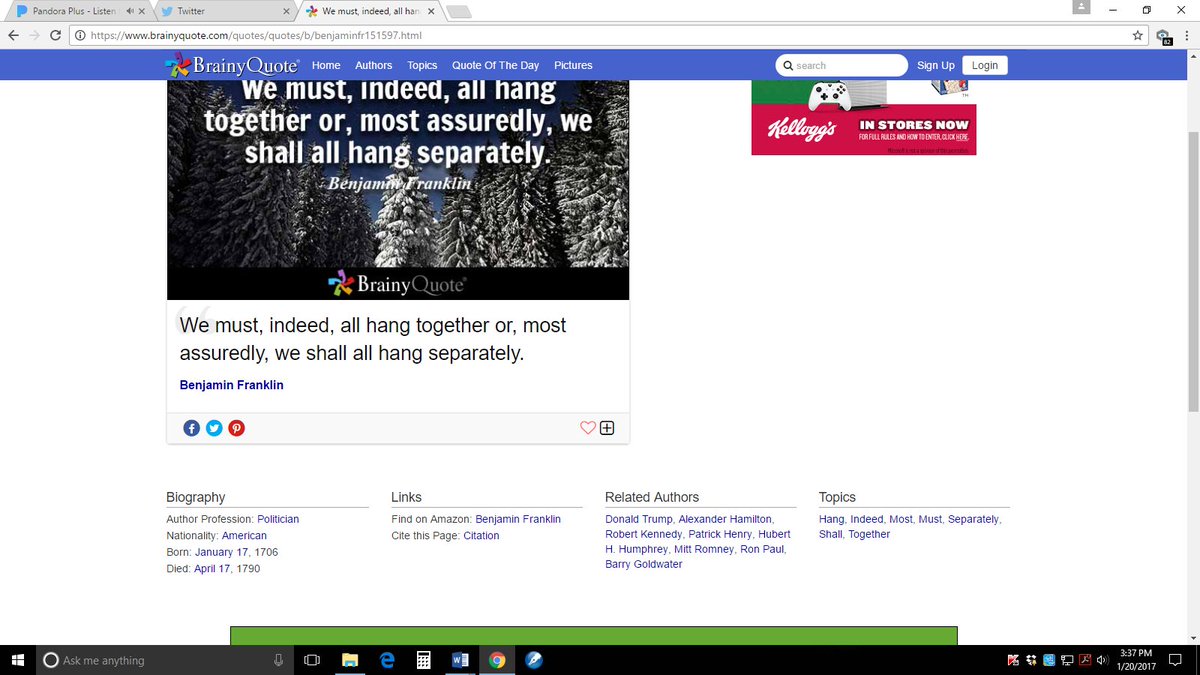The width and height of the screenshot is (1200, 675).
Task: Switch to the Pandora Plus tab
Action: [x=73, y=11]
